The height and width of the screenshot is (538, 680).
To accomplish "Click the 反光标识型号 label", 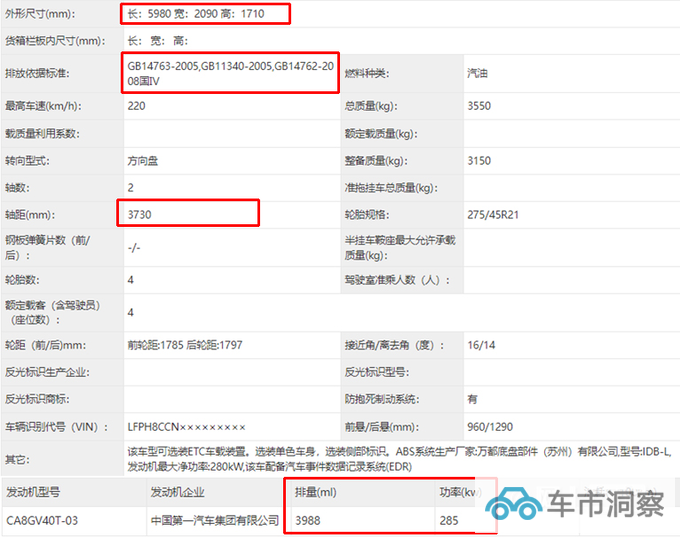I will click(377, 372).
